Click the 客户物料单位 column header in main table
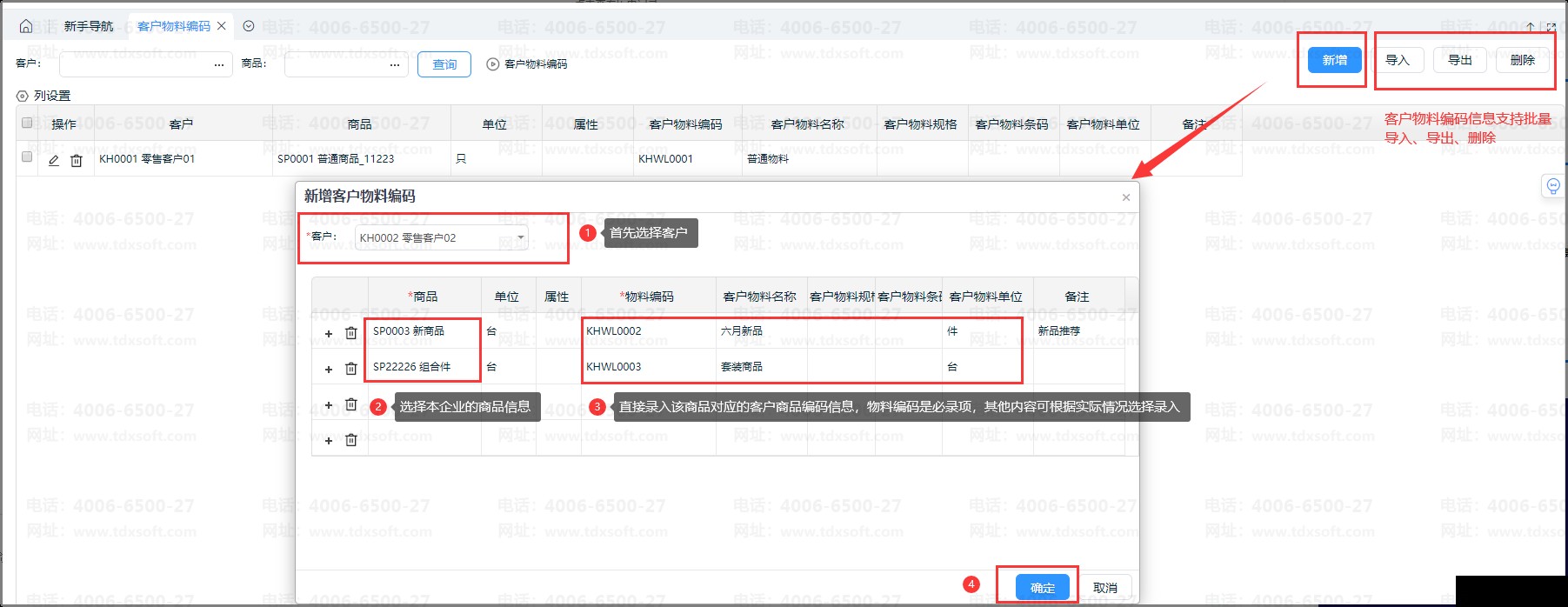The image size is (1568, 607). [x=1104, y=124]
